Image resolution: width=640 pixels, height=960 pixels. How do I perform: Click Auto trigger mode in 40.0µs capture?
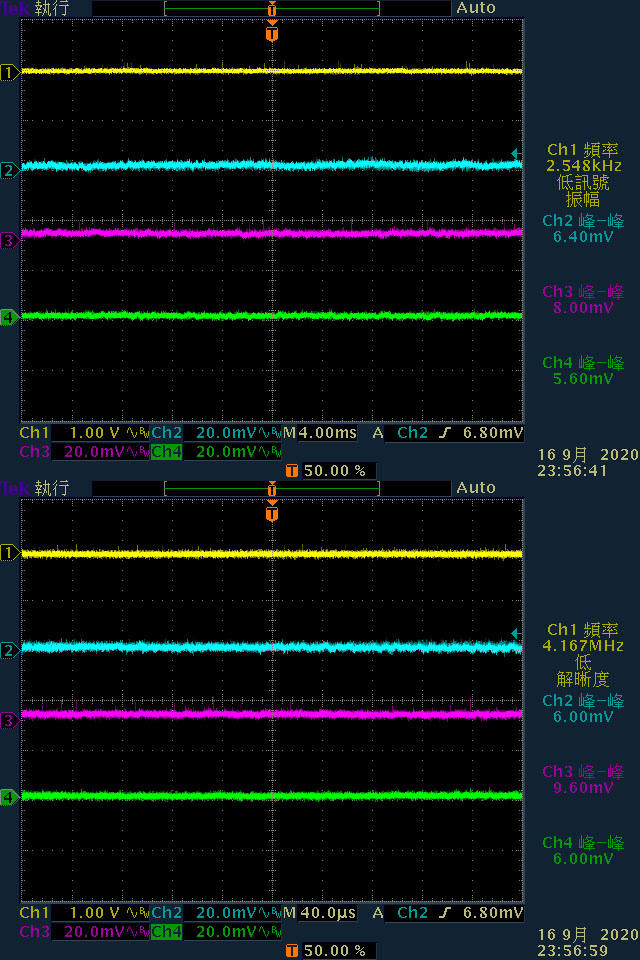(x=476, y=488)
